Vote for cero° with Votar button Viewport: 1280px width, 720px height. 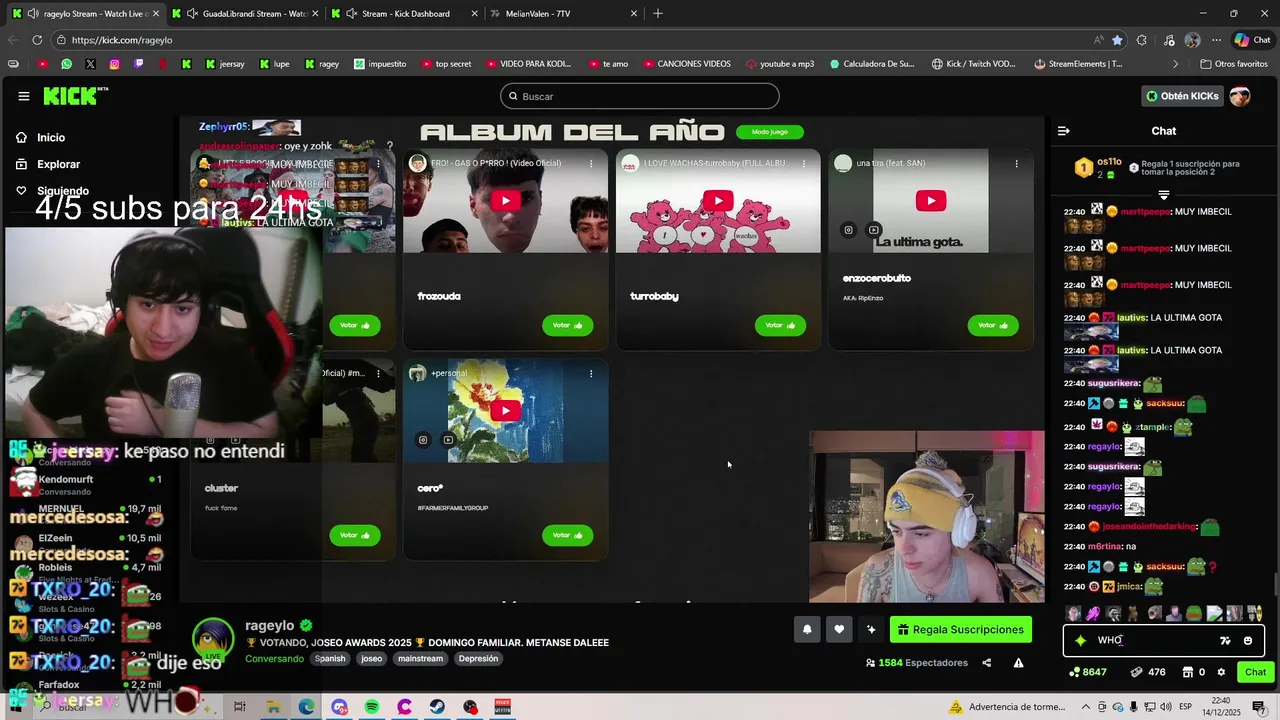[567, 535]
